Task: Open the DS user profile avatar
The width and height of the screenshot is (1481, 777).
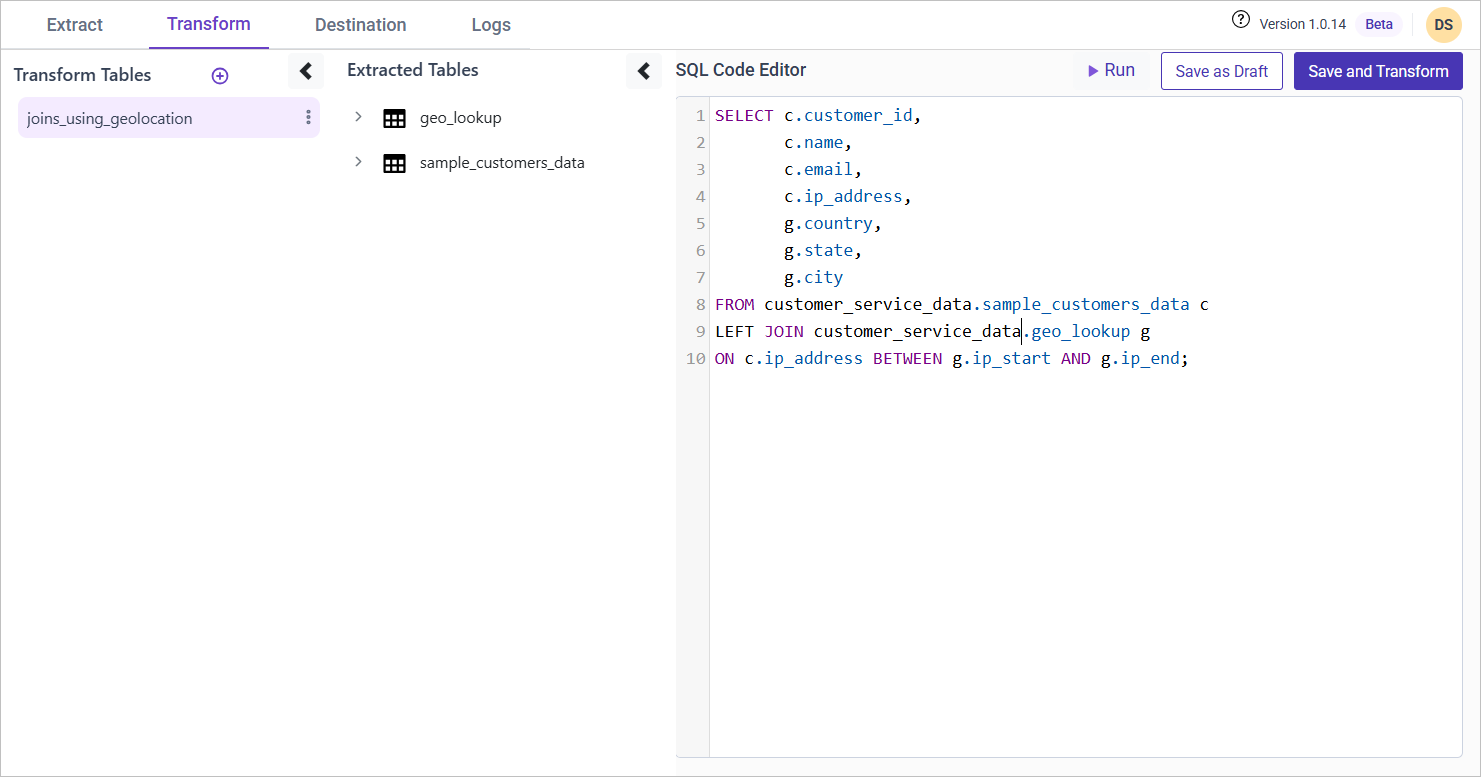Action: pyautogui.click(x=1443, y=25)
